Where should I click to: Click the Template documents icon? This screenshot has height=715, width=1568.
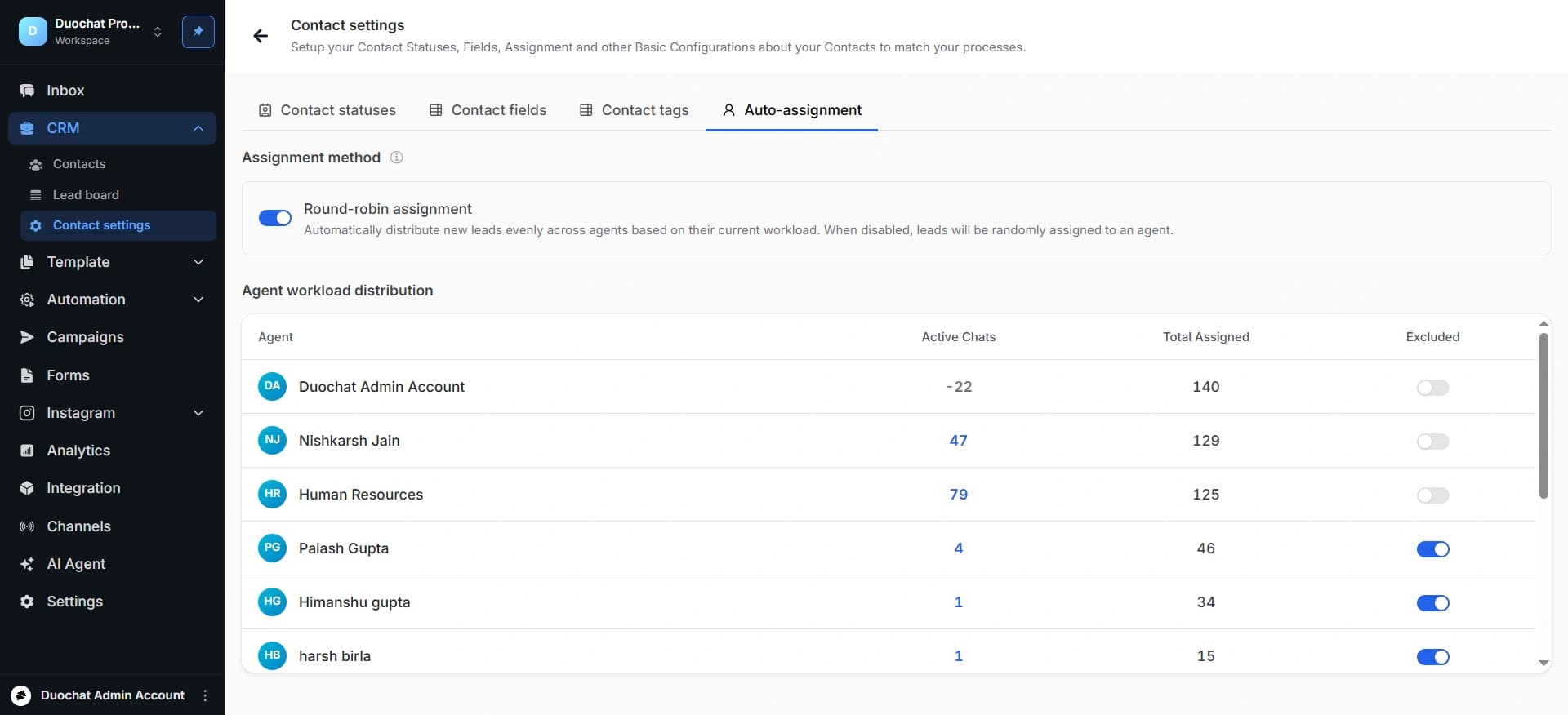point(27,262)
